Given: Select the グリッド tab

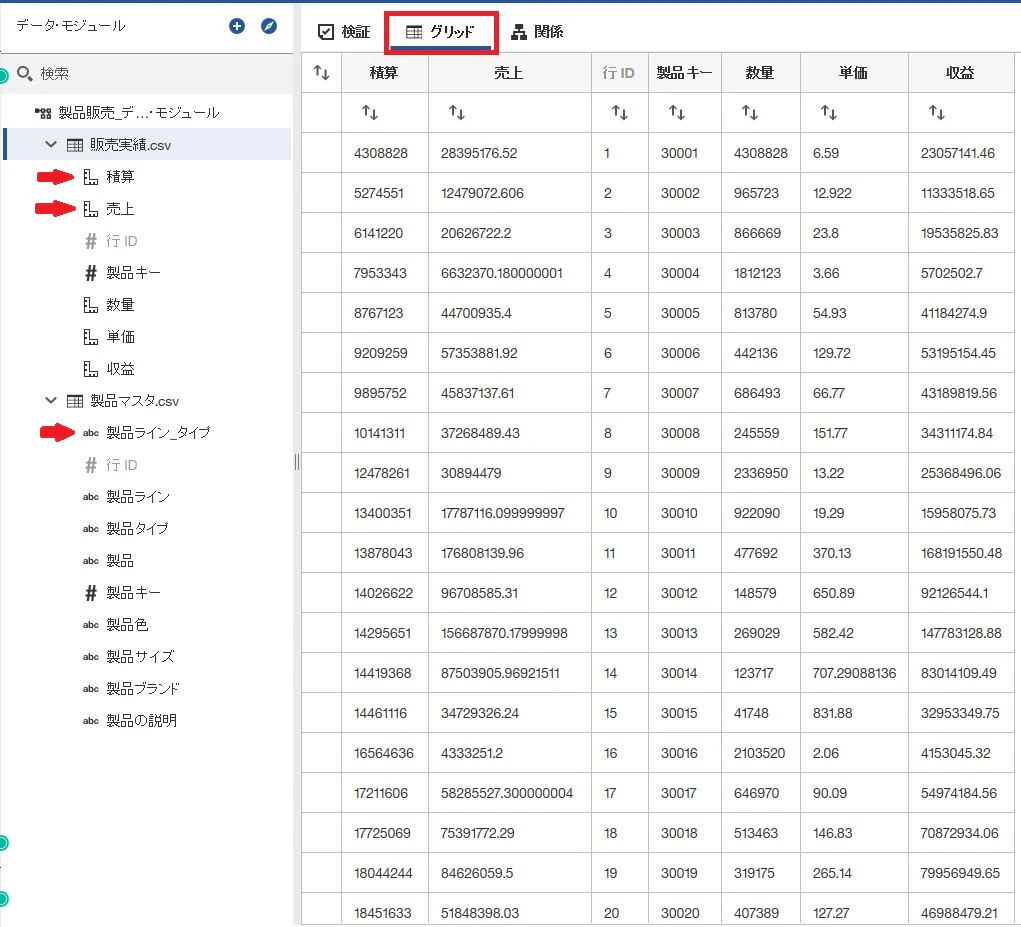Looking at the screenshot, I should tap(440, 32).
